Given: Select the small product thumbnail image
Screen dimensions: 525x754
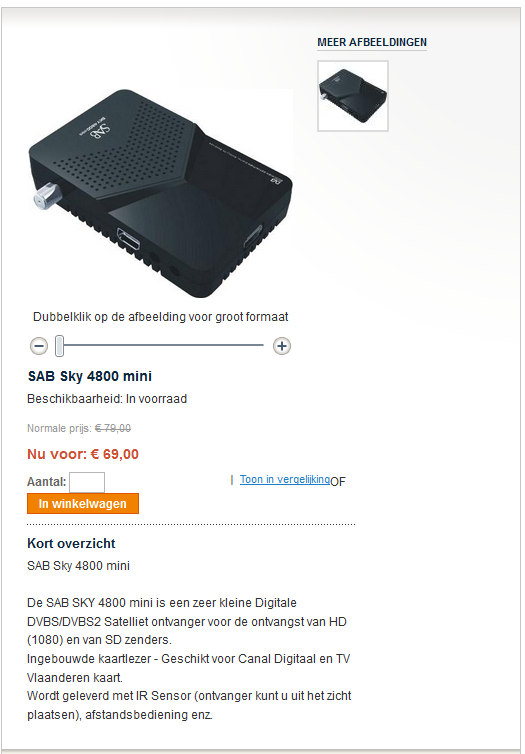Looking at the screenshot, I should pyautogui.click(x=353, y=96).
